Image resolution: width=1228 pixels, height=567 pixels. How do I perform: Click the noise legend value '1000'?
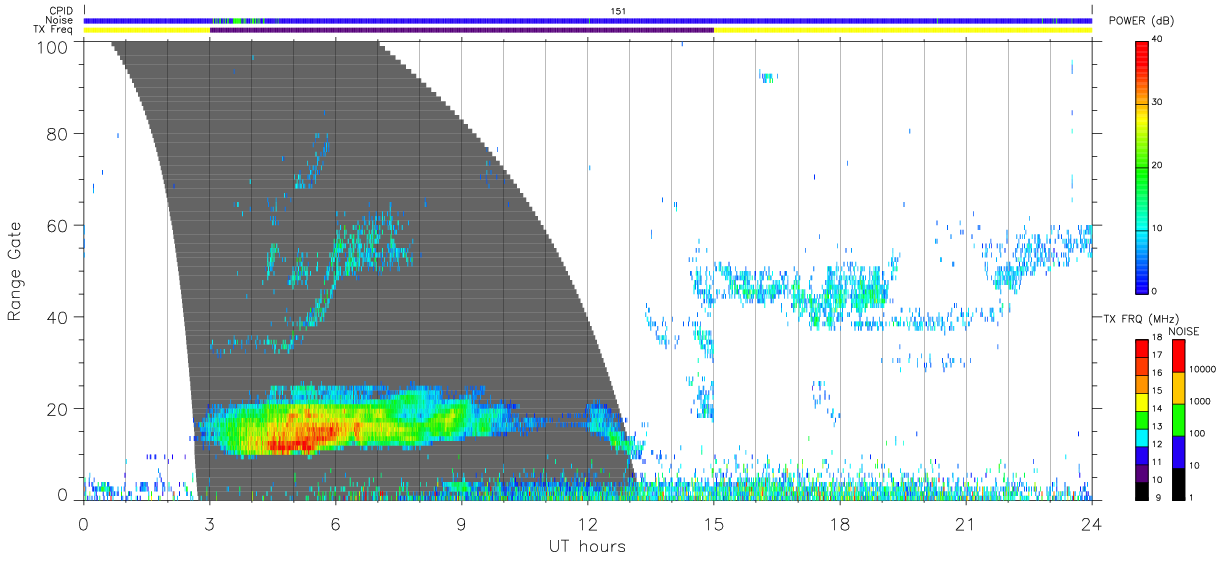pos(1200,401)
